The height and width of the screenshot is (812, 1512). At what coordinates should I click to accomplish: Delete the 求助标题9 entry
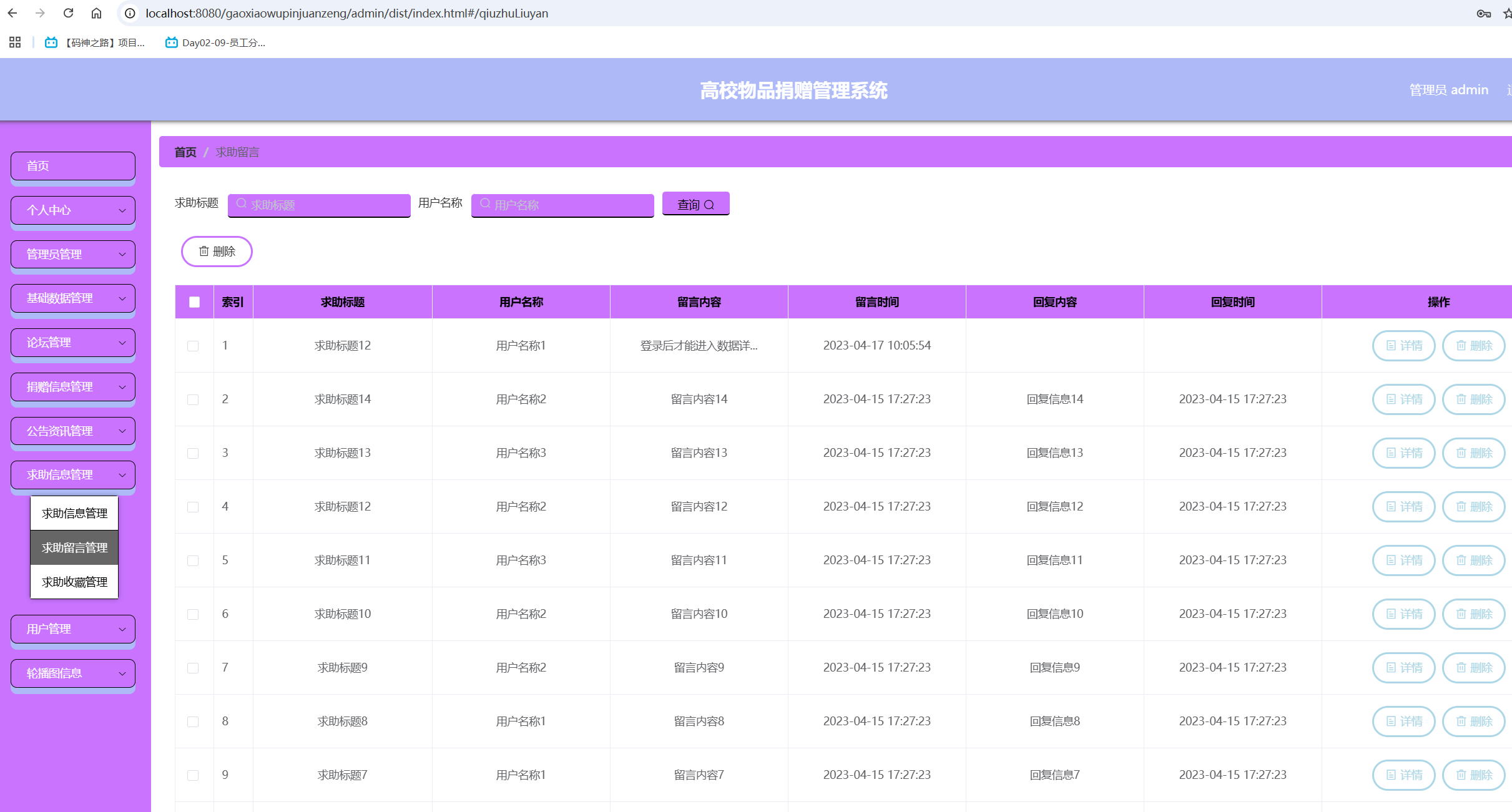1473,668
